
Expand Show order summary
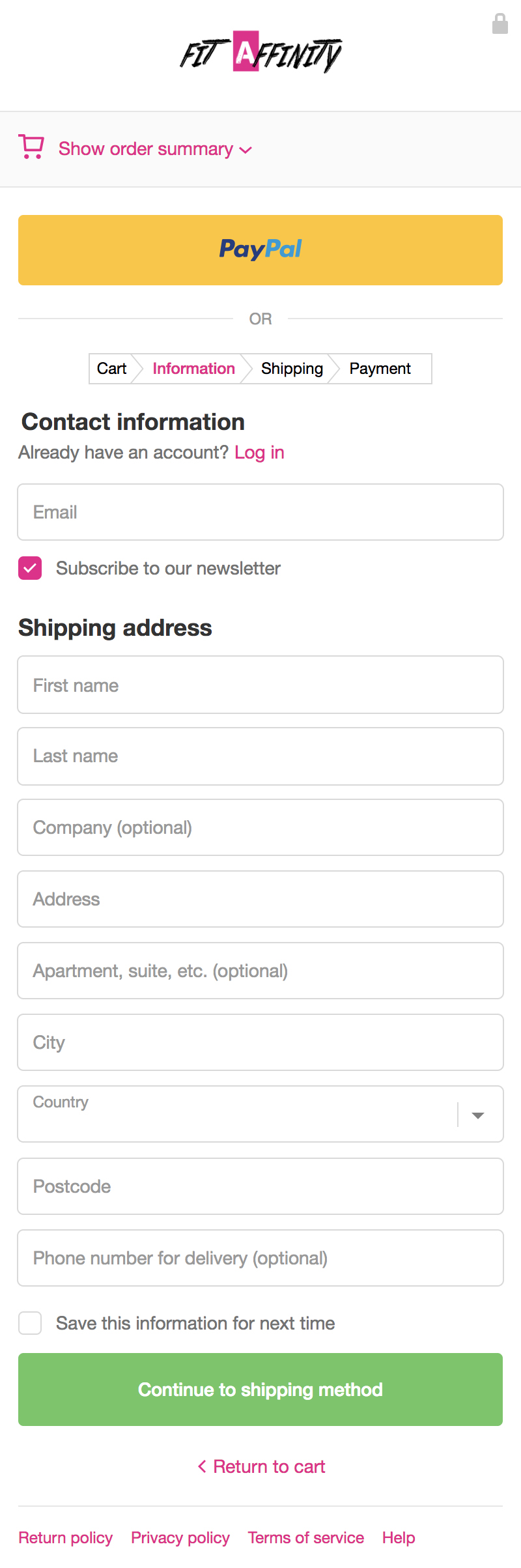pos(146,149)
